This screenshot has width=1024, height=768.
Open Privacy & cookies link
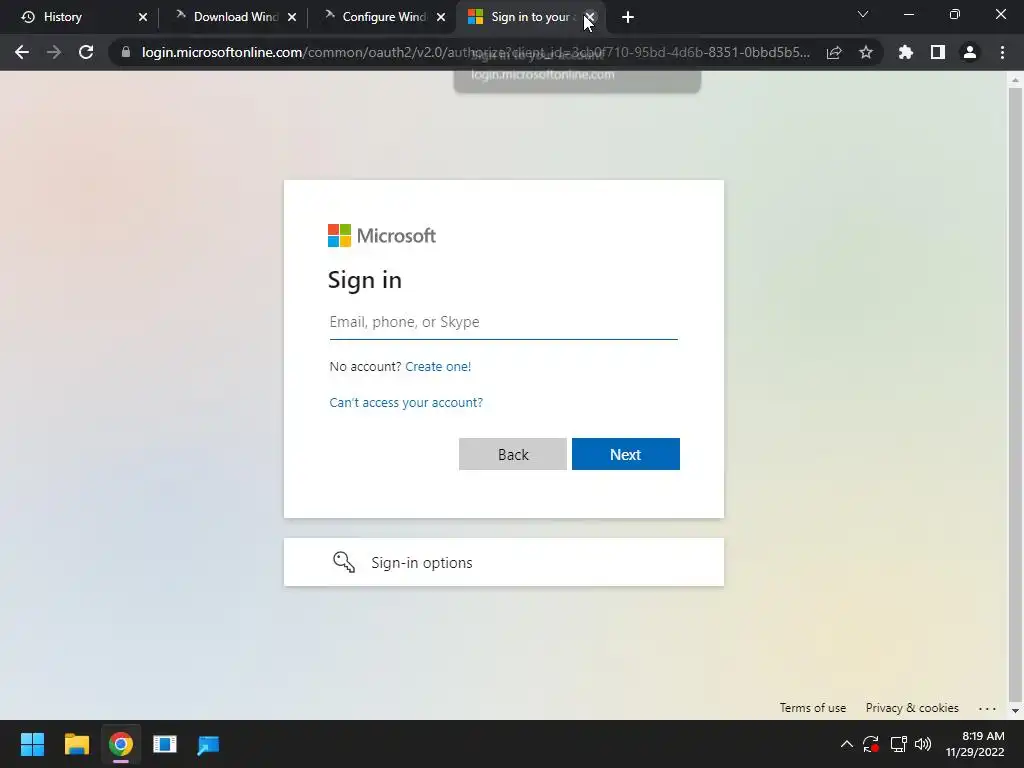pyautogui.click(x=912, y=708)
